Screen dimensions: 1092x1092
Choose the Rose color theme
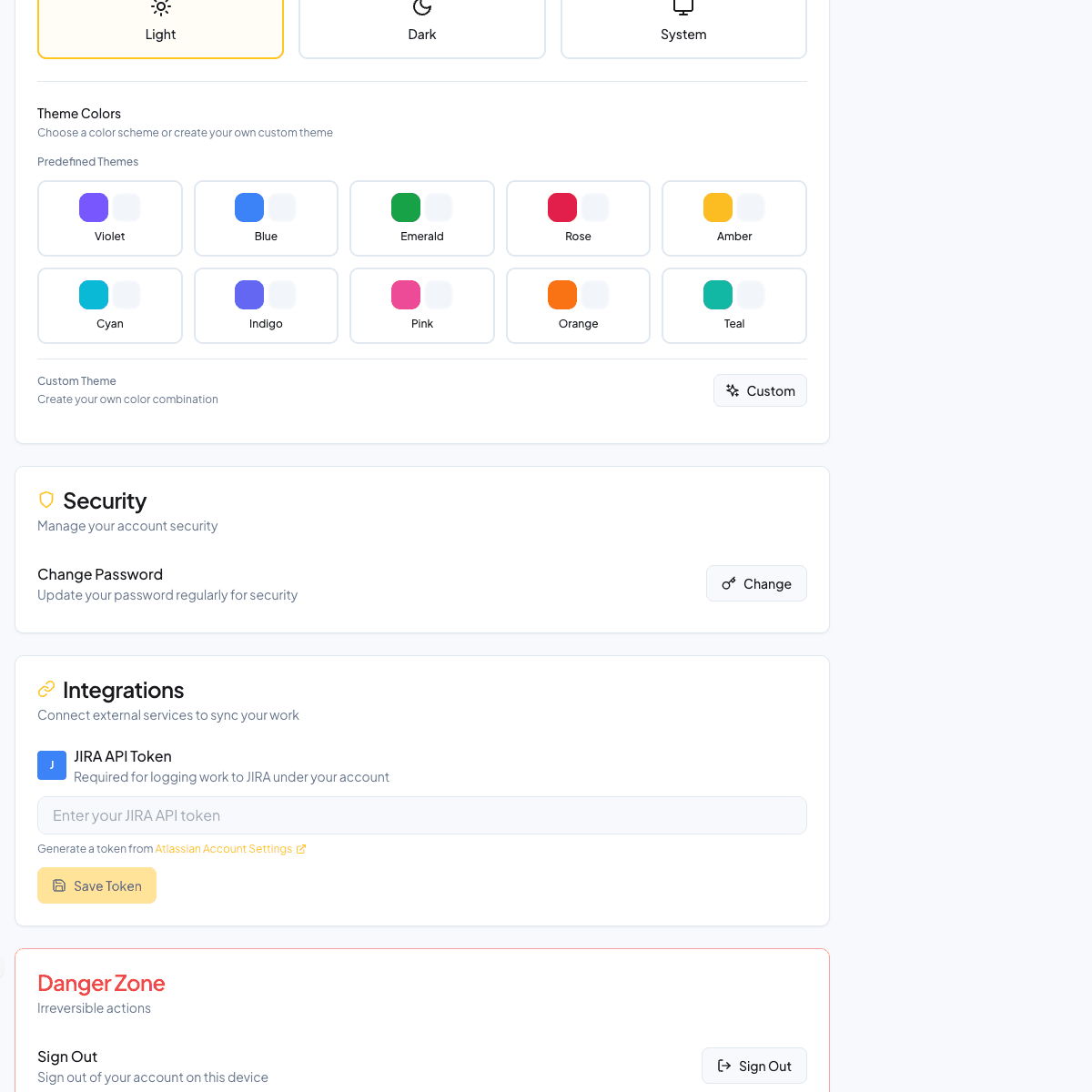tap(578, 218)
